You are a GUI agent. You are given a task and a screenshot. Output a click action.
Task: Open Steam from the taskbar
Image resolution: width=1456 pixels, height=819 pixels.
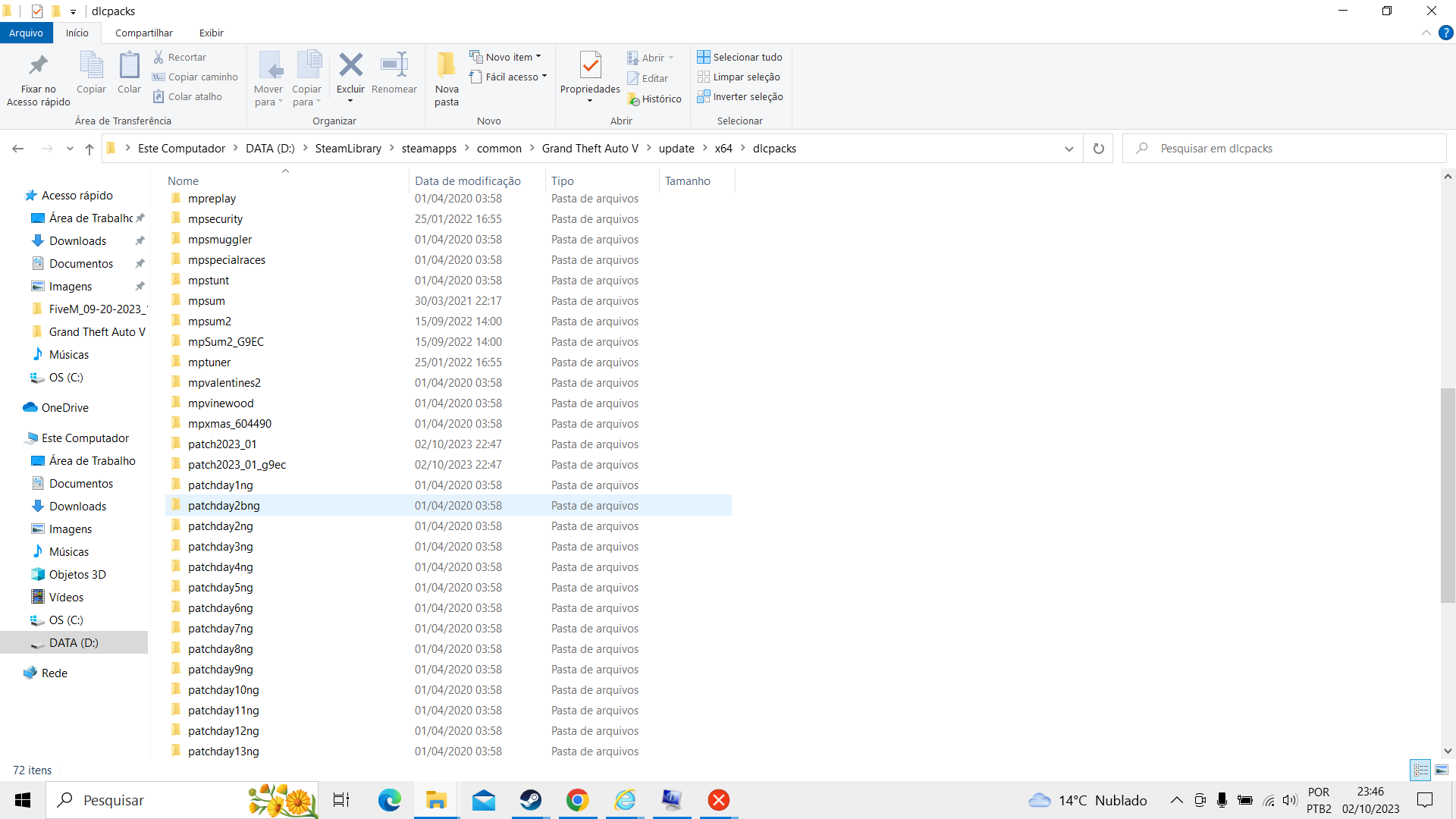(531, 800)
